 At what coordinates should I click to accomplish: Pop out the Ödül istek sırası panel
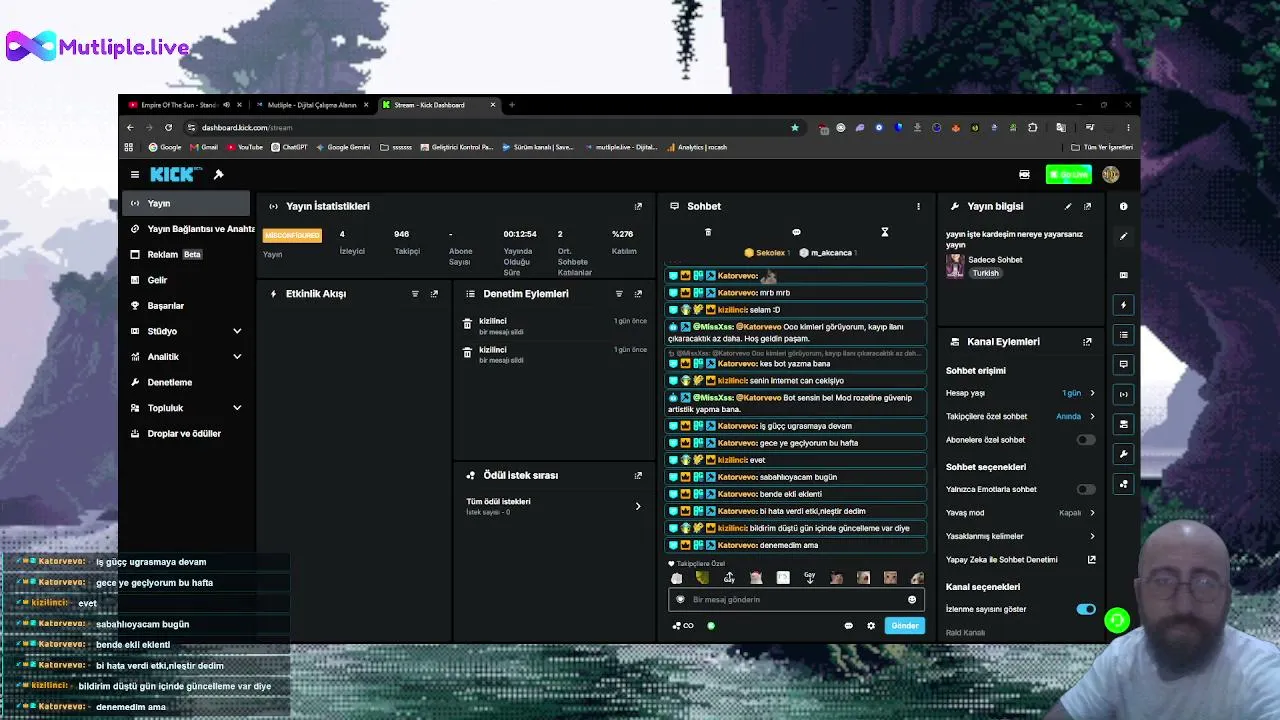tap(638, 476)
